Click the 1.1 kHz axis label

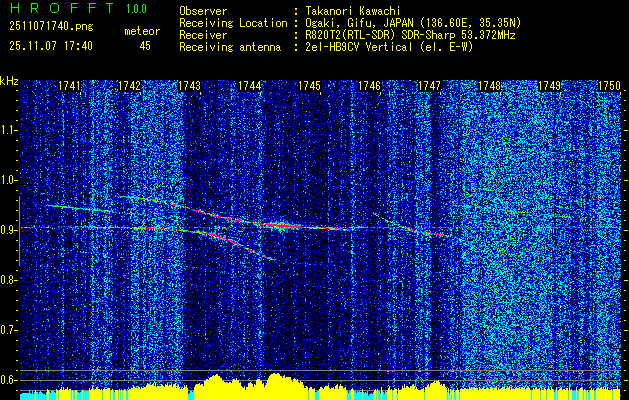[x=8, y=130]
